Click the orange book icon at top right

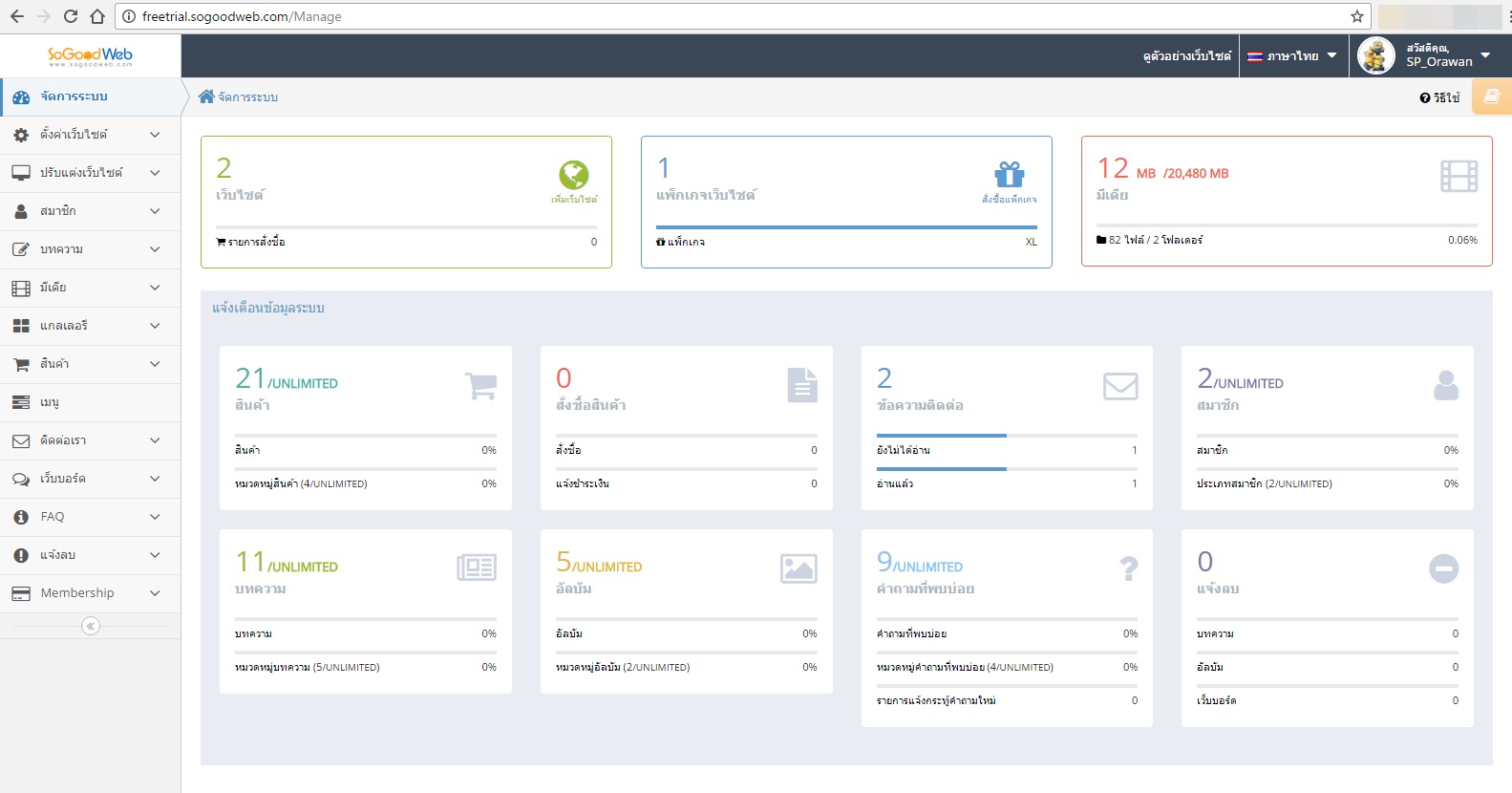pos(1491,96)
